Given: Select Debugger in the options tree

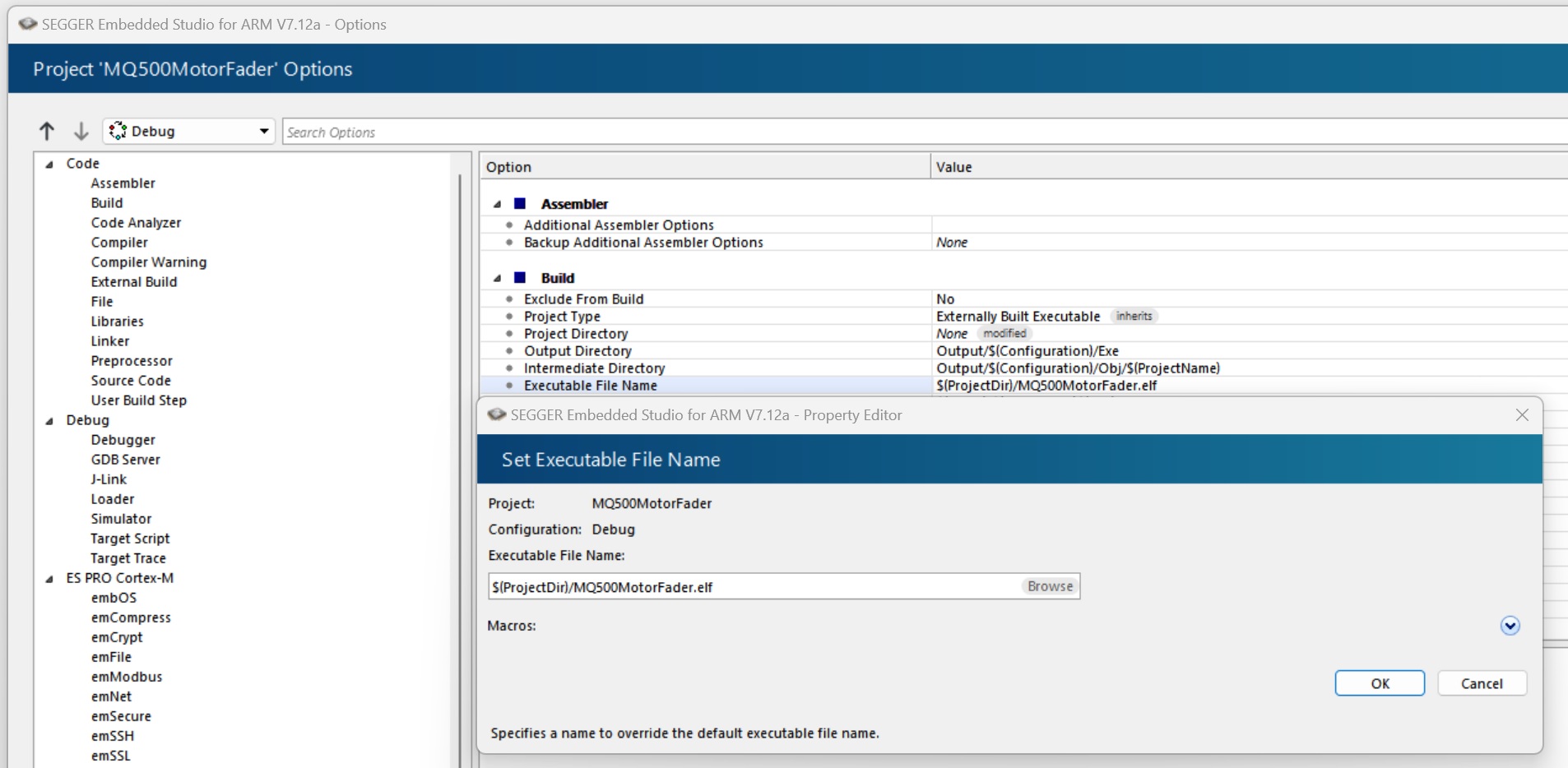Looking at the screenshot, I should (123, 440).
